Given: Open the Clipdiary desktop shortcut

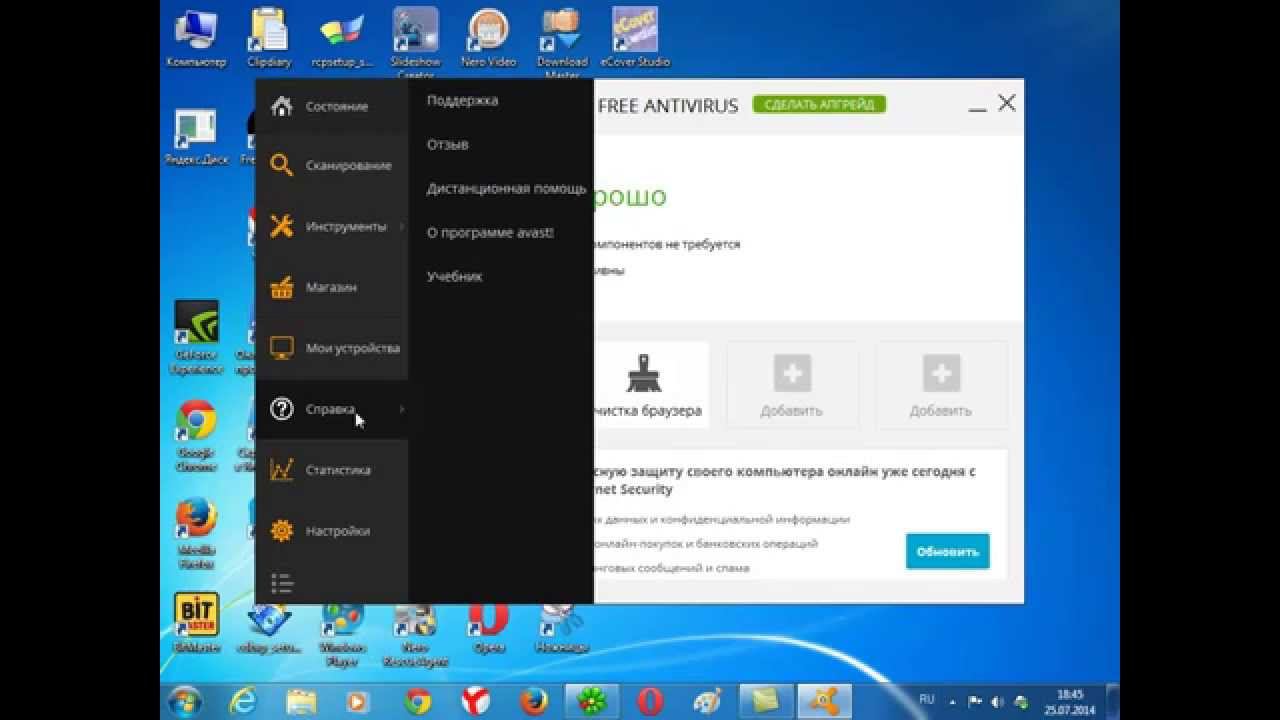Looking at the screenshot, I should point(269,38).
